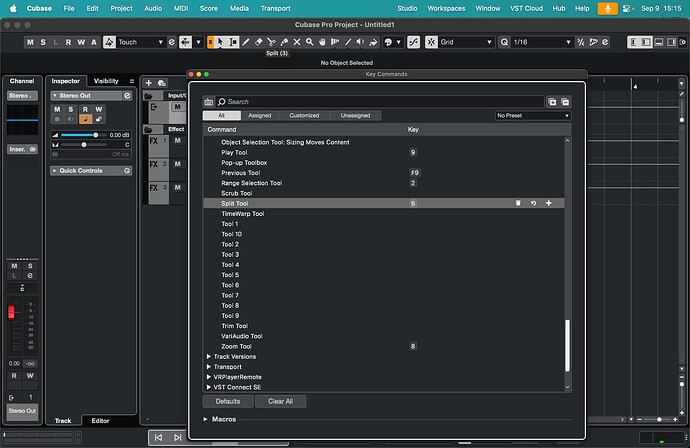Click the Inser. button in Channel panel
690x448 pixels.
pos(22,149)
